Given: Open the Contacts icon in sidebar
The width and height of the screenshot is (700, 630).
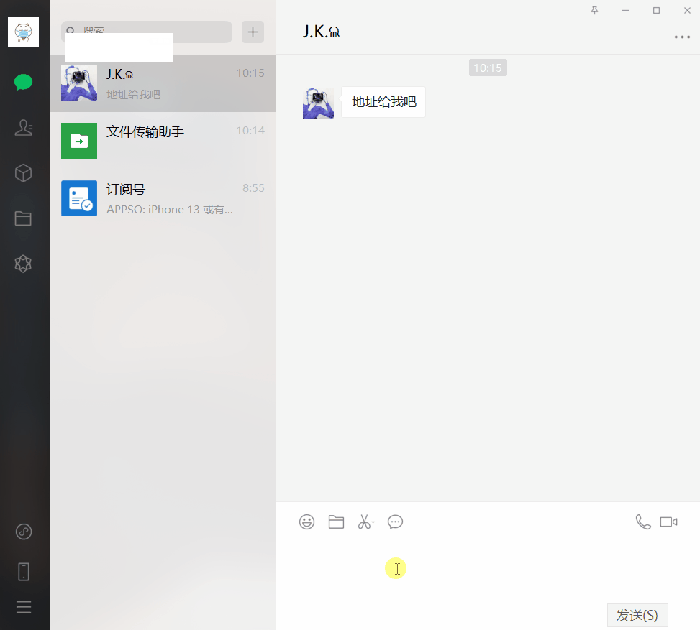Looking at the screenshot, I should click(x=23, y=128).
